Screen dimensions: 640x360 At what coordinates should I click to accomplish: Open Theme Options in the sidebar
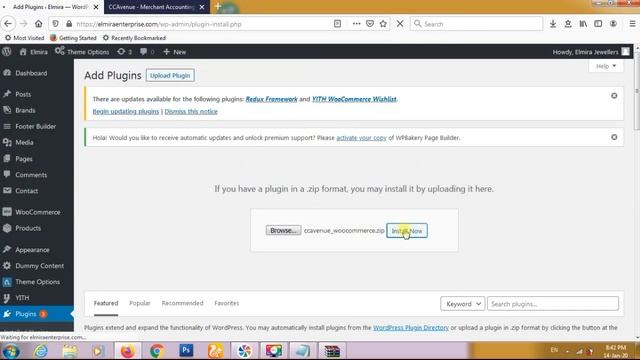coord(37,282)
